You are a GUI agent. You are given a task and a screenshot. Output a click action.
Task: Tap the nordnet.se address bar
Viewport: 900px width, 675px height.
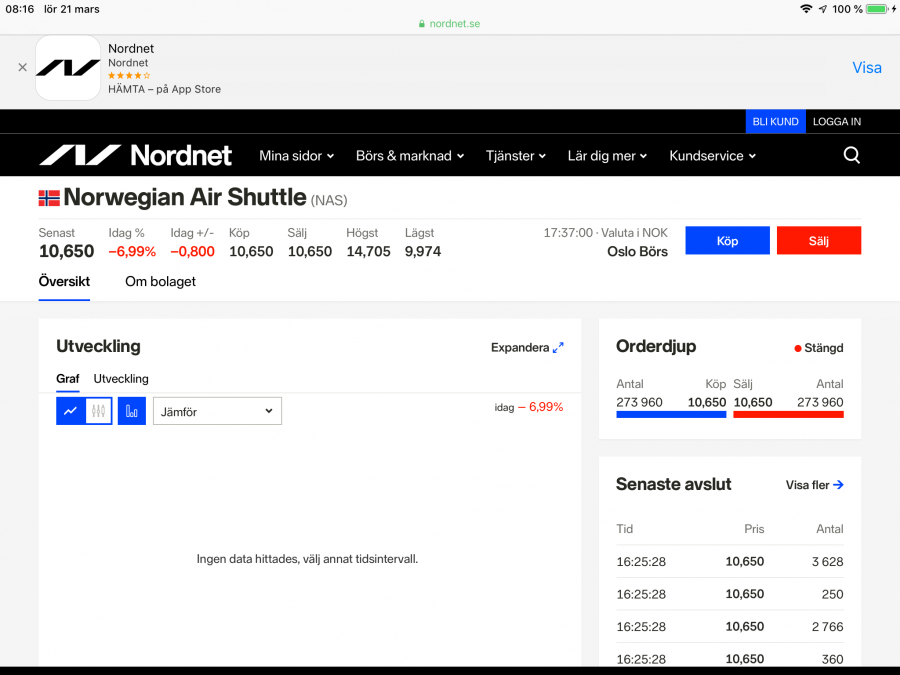tap(450, 23)
